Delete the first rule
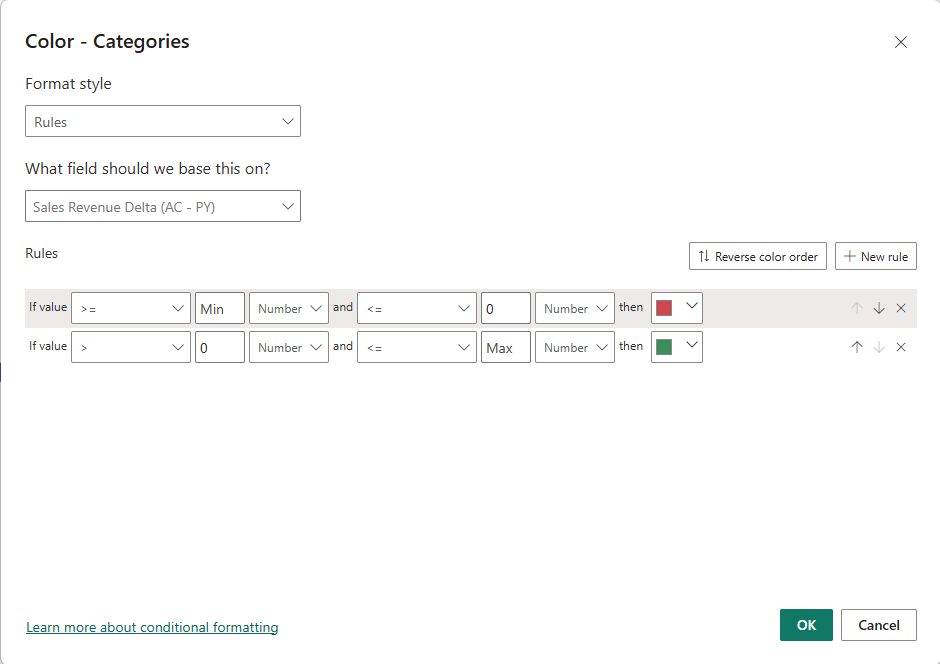The width and height of the screenshot is (940, 664). coord(901,308)
